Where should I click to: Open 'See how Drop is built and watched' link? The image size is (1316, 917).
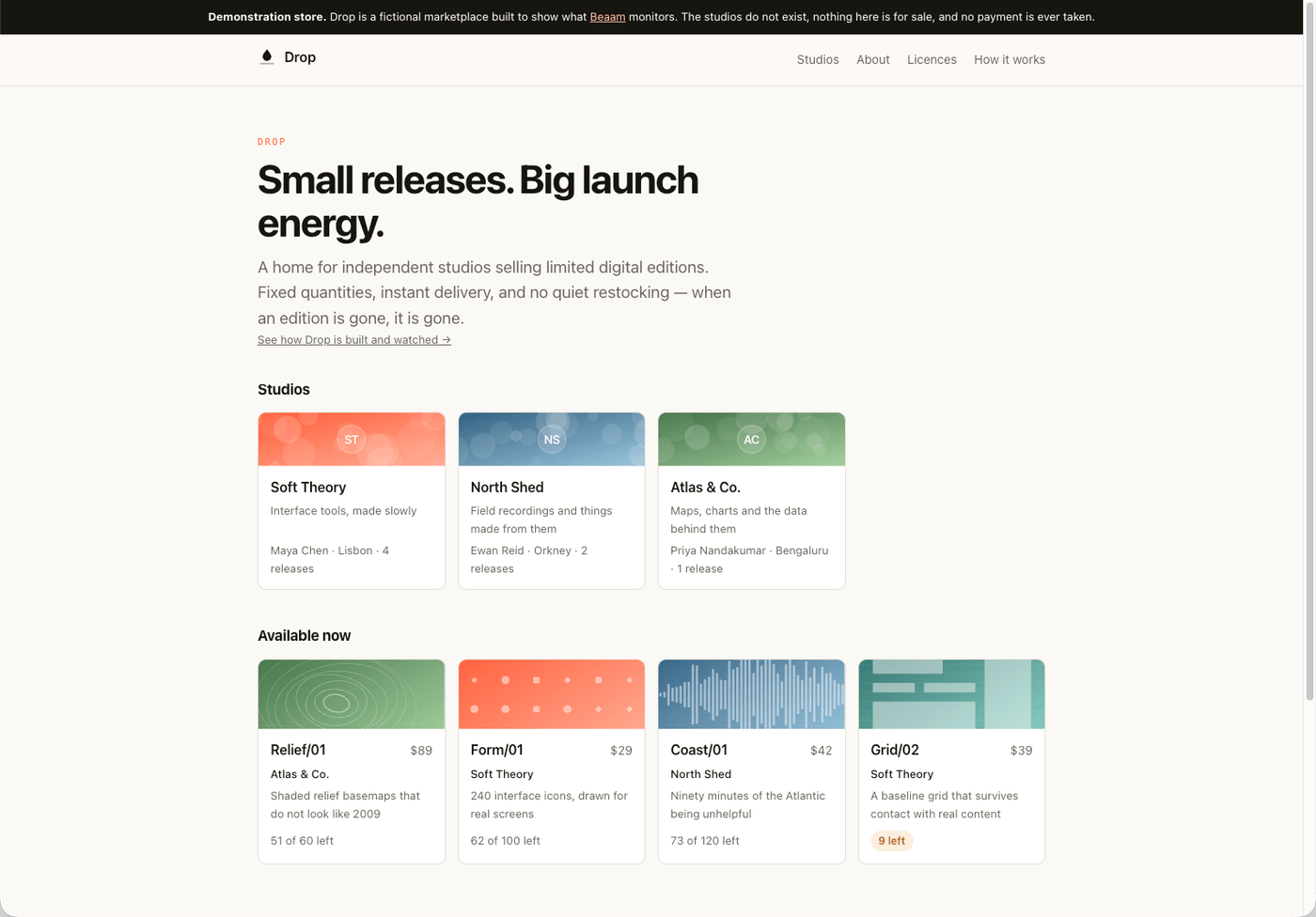pos(354,340)
